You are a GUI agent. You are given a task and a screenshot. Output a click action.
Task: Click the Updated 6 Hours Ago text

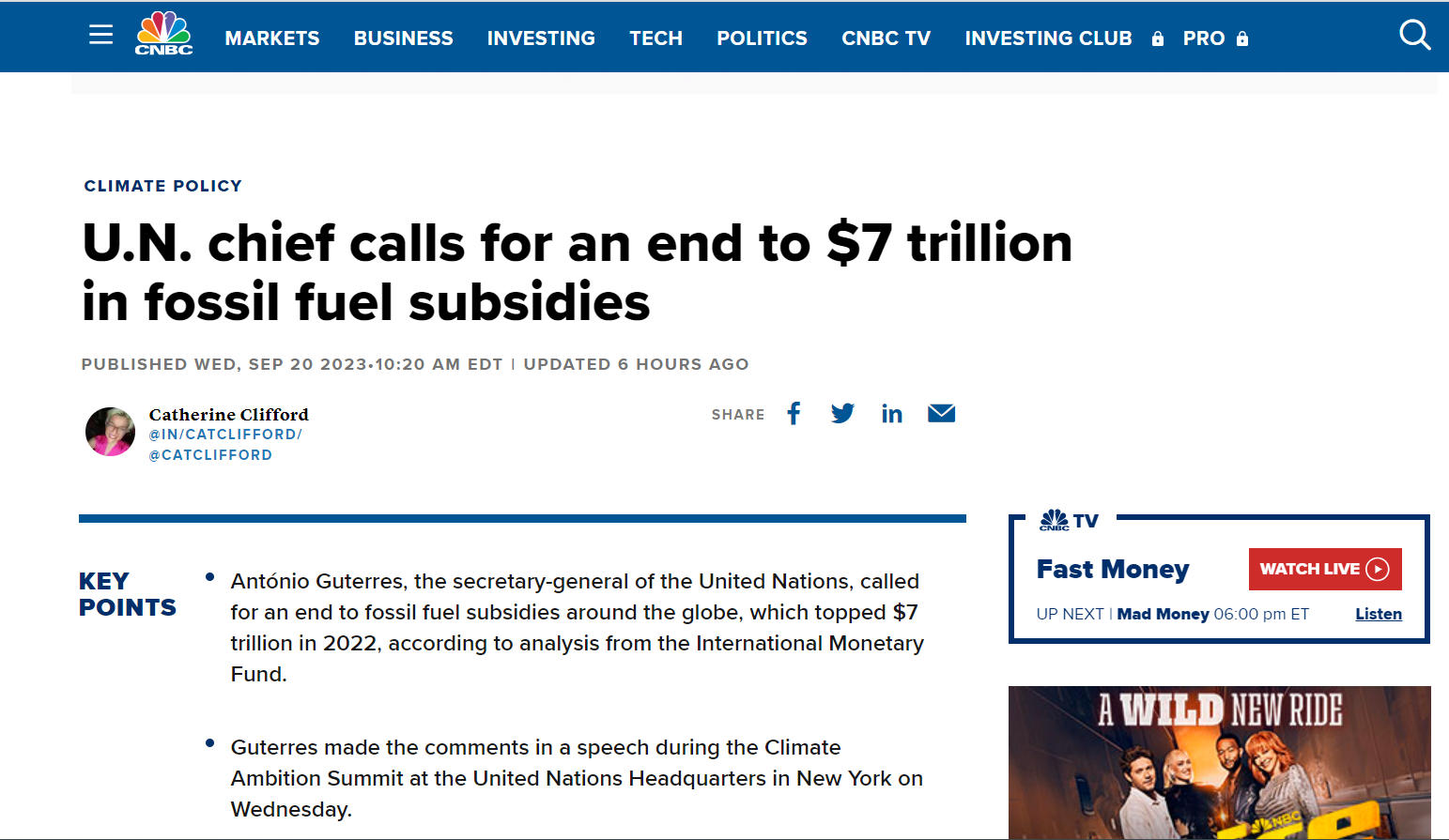point(636,364)
